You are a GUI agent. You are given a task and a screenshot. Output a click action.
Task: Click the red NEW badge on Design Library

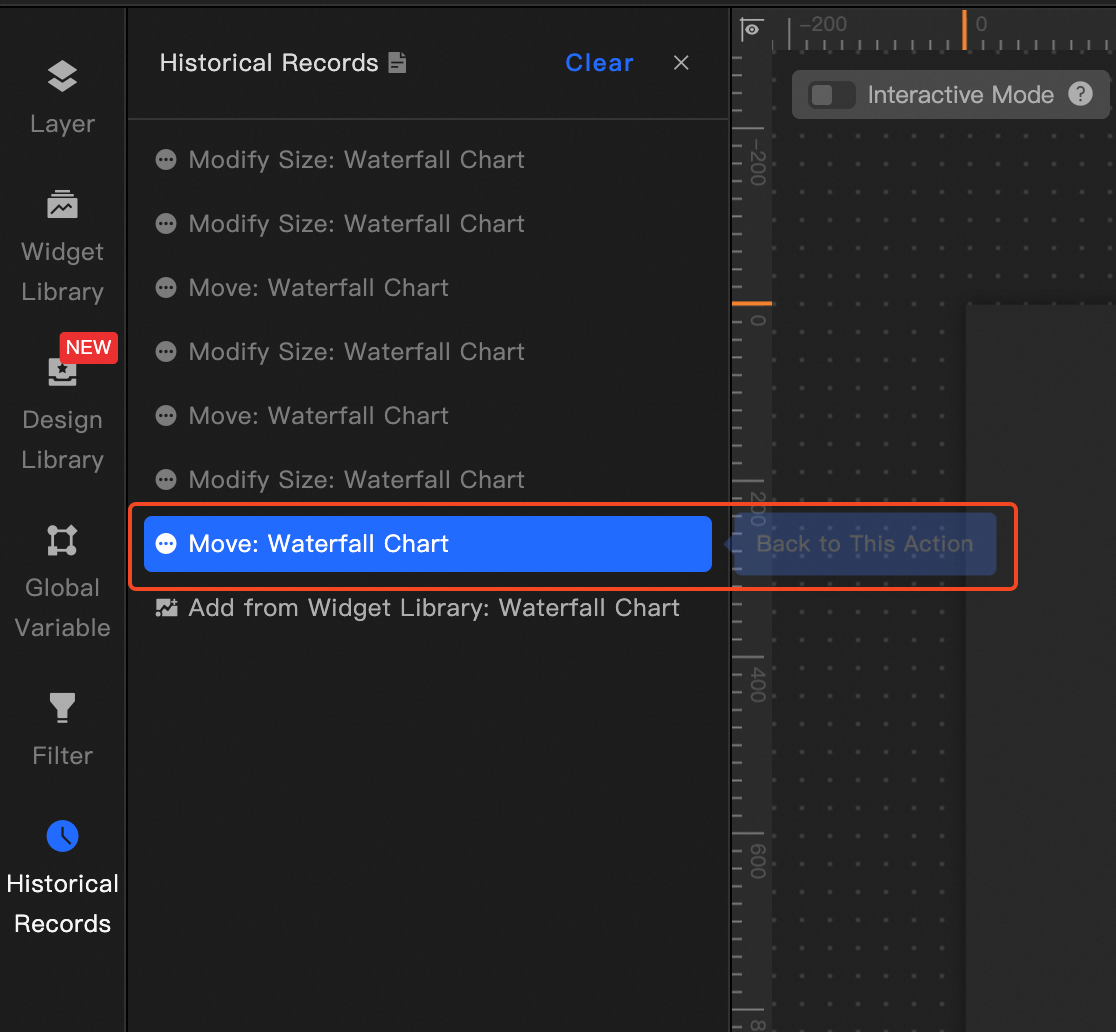pos(88,347)
